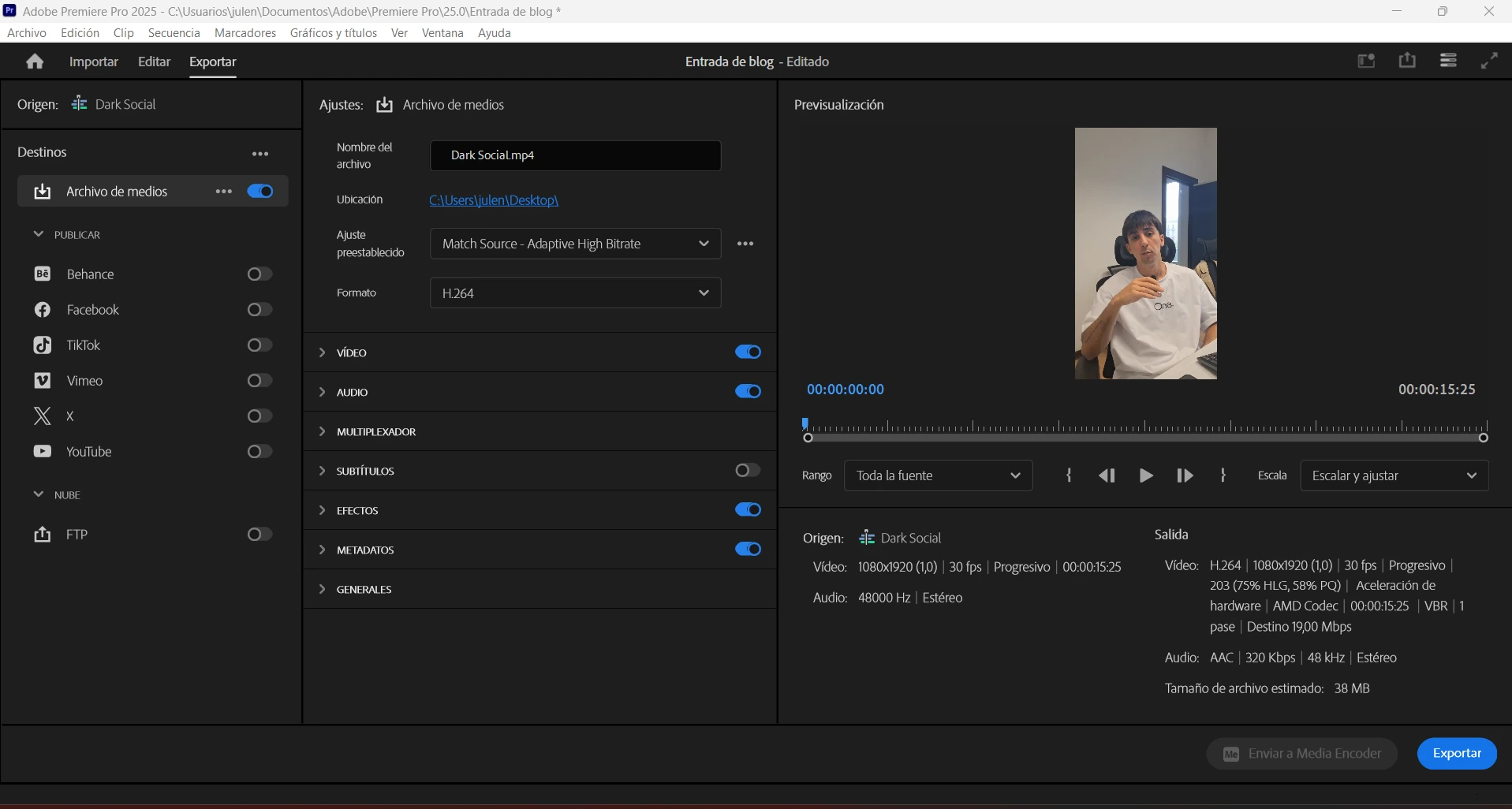Go to the Home screen icon
Viewport: 1512px width, 809px height.
pyautogui.click(x=35, y=62)
